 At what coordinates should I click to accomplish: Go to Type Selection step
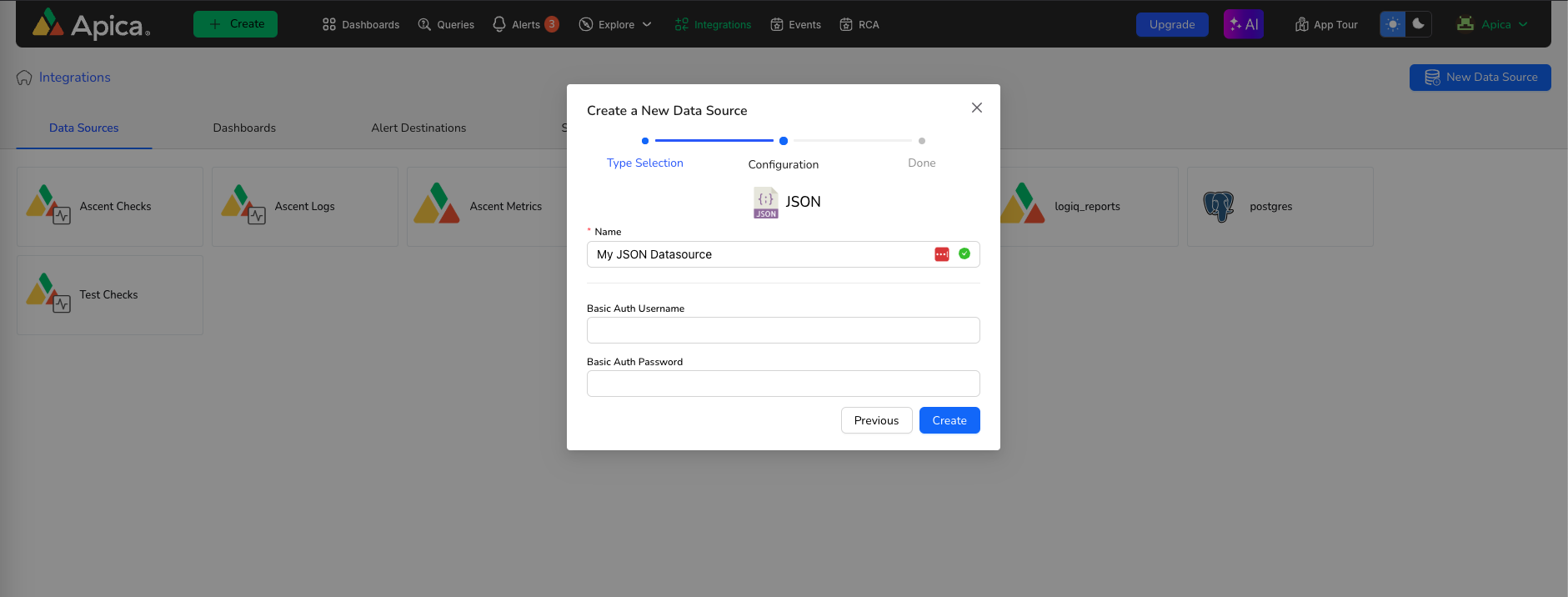644,163
